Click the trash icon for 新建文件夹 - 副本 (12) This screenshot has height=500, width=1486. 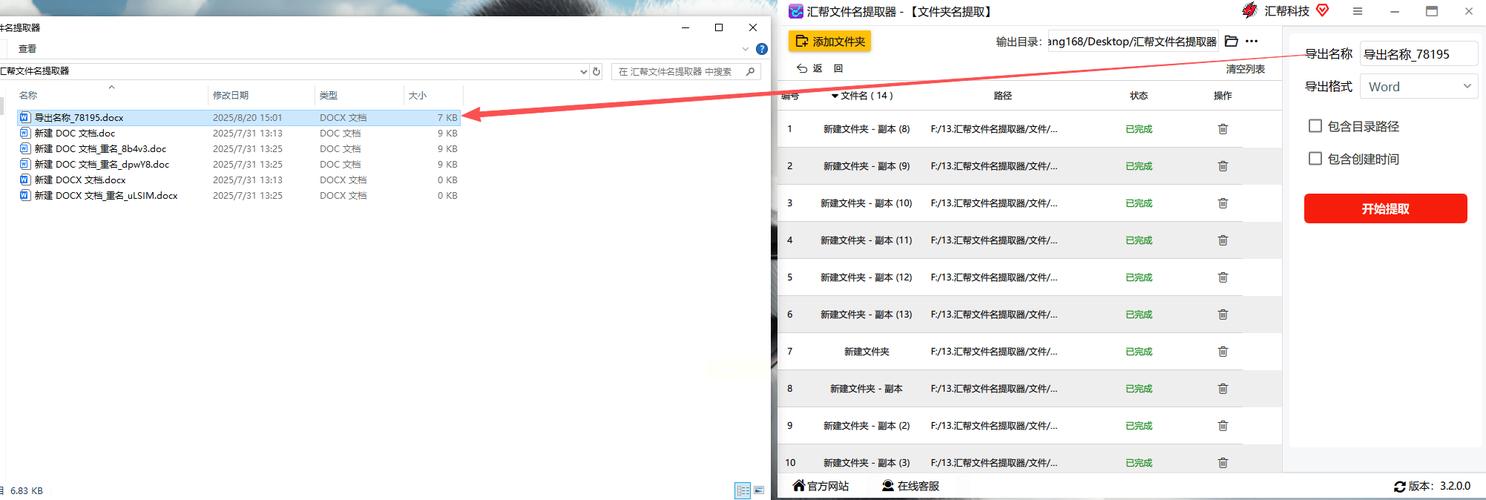1222,277
